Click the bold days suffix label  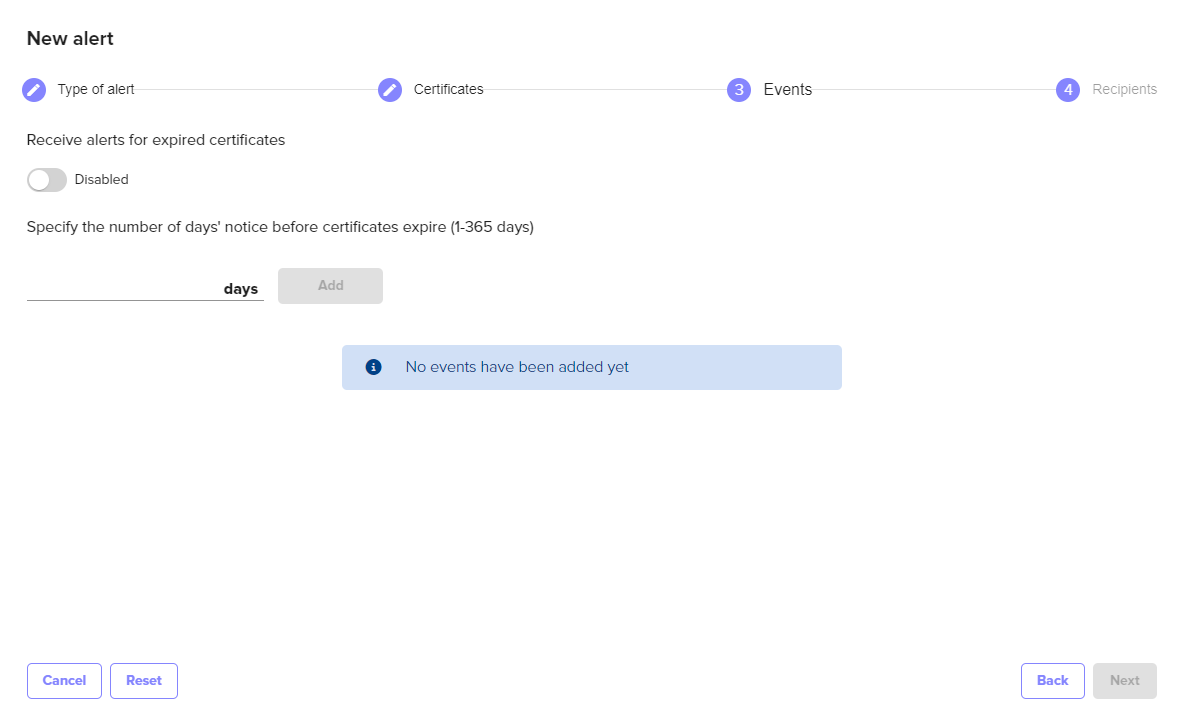click(241, 289)
